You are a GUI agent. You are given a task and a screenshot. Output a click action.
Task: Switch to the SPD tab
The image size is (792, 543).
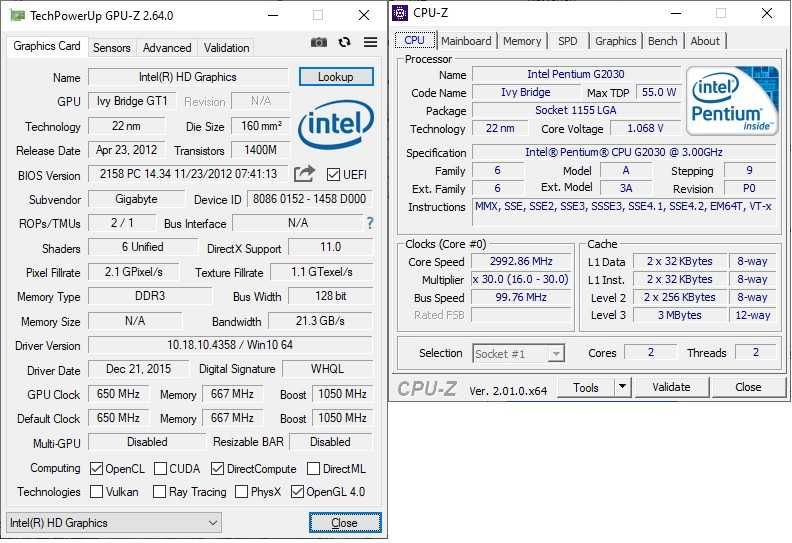[x=567, y=41]
